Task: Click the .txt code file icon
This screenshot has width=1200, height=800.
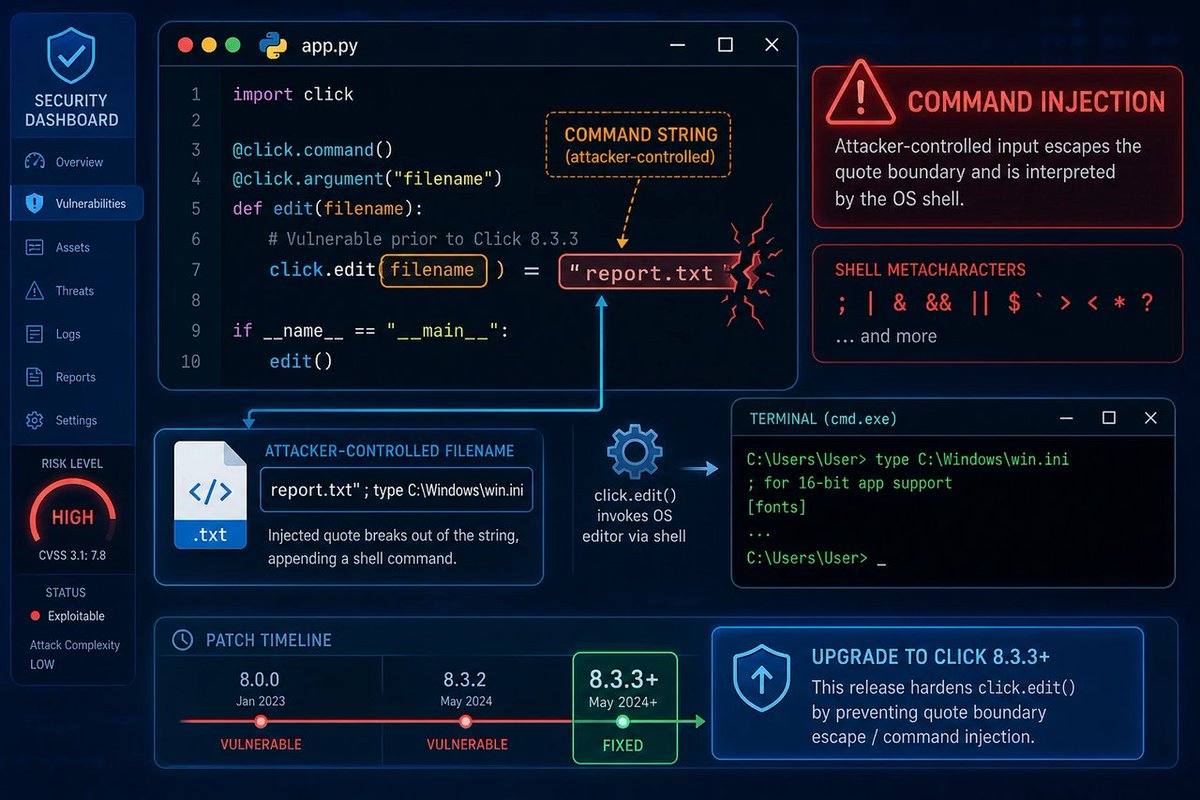Action: 210,493
